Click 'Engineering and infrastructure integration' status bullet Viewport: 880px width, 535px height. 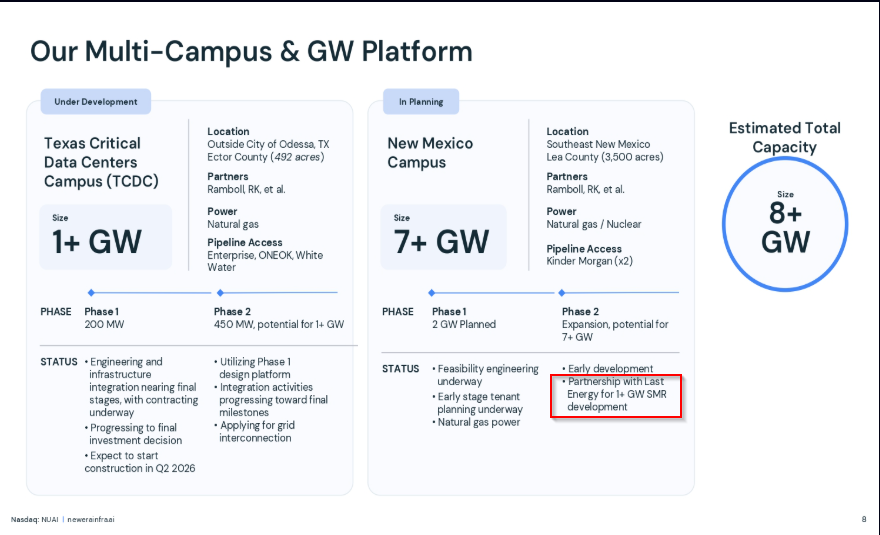[x=141, y=387]
